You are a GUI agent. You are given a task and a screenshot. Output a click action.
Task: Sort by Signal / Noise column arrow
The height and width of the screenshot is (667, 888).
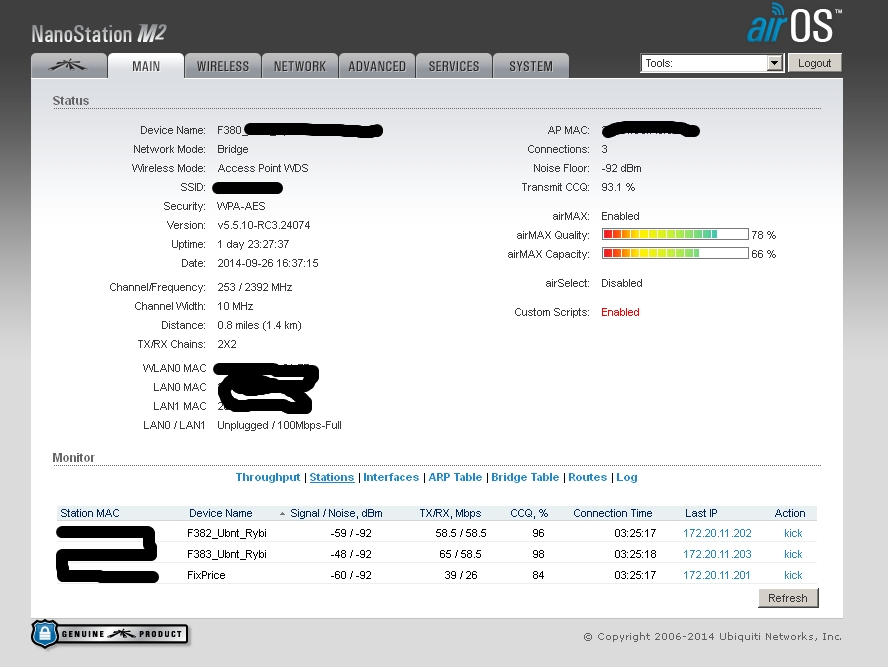point(282,514)
